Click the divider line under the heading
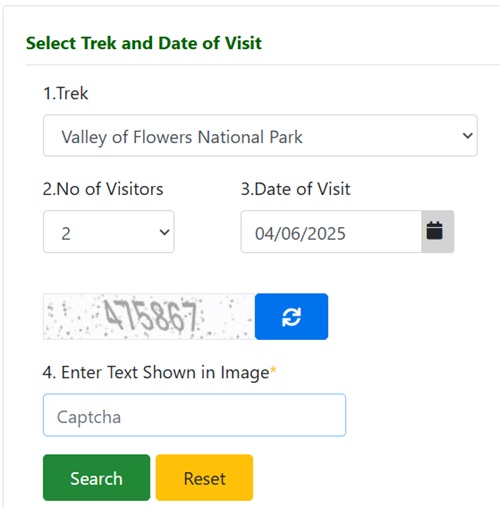 (x=263, y=65)
